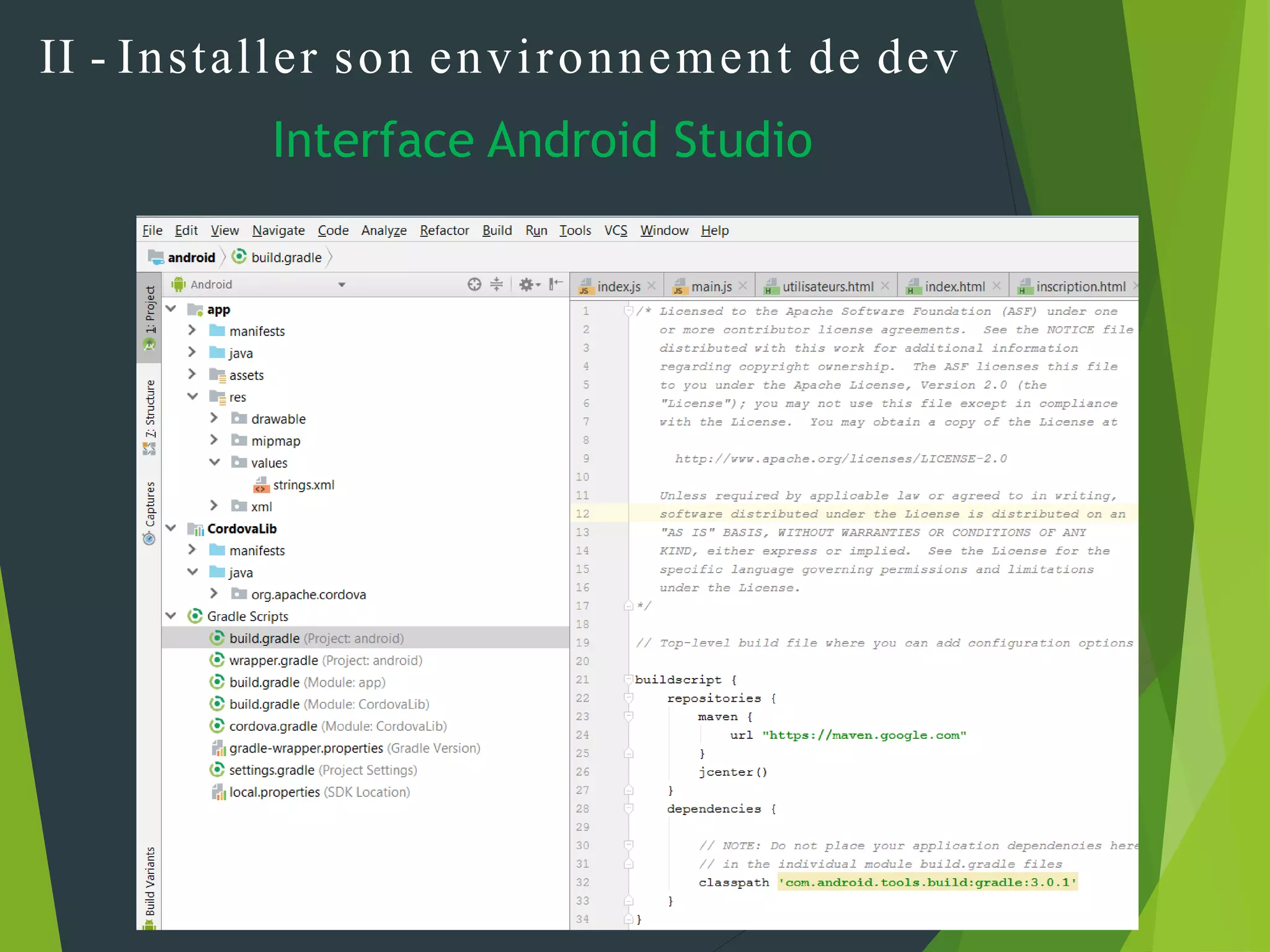
Task: Click the collapse all icon in Project panel
Action: (497, 284)
